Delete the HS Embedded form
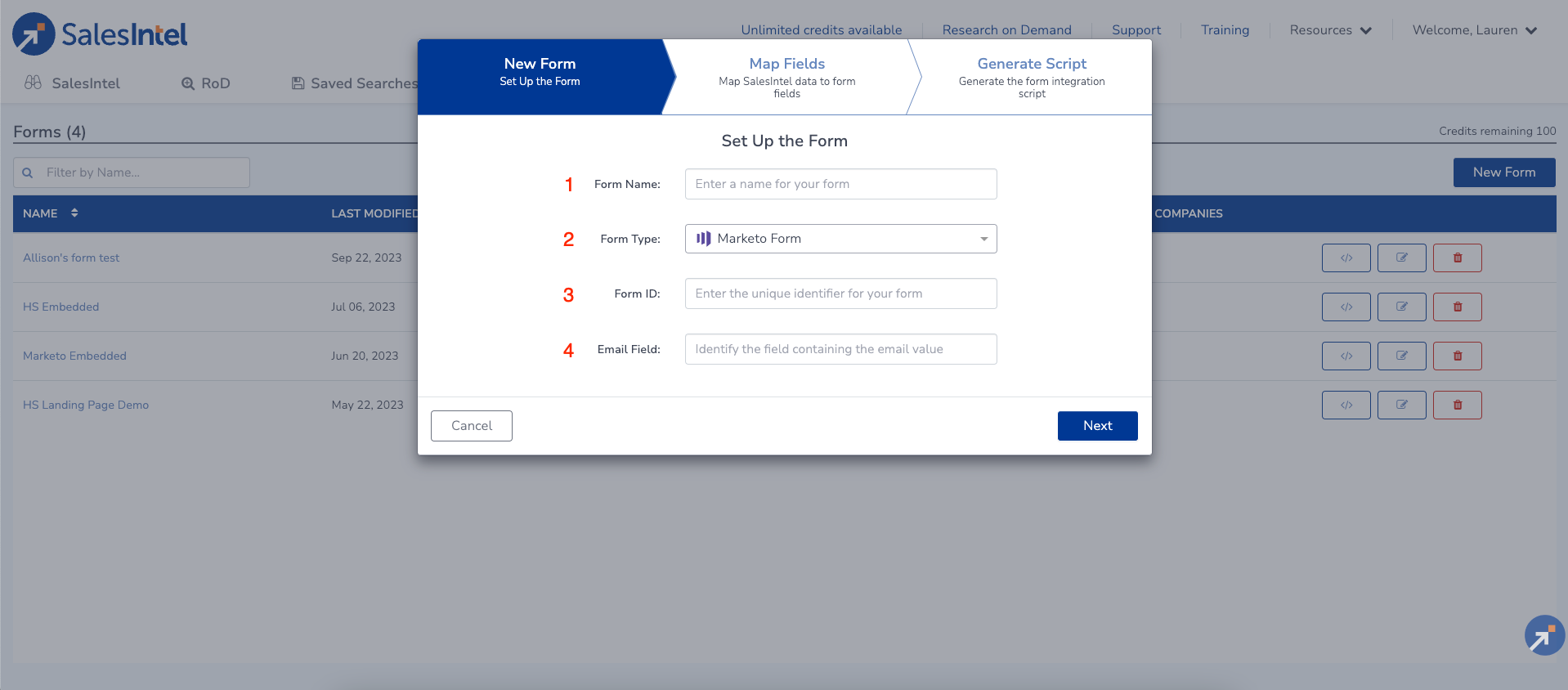Screen dimensions: 1568x690 [1457, 307]
